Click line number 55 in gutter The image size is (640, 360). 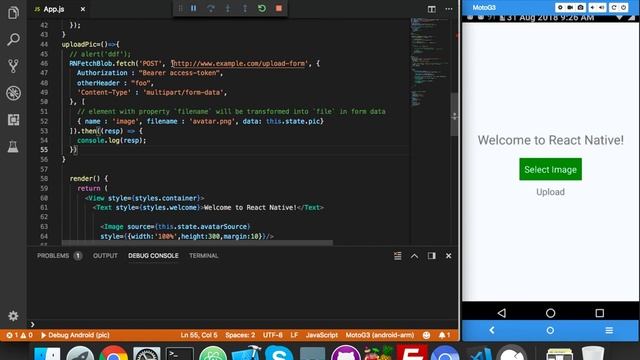point(44,150)
